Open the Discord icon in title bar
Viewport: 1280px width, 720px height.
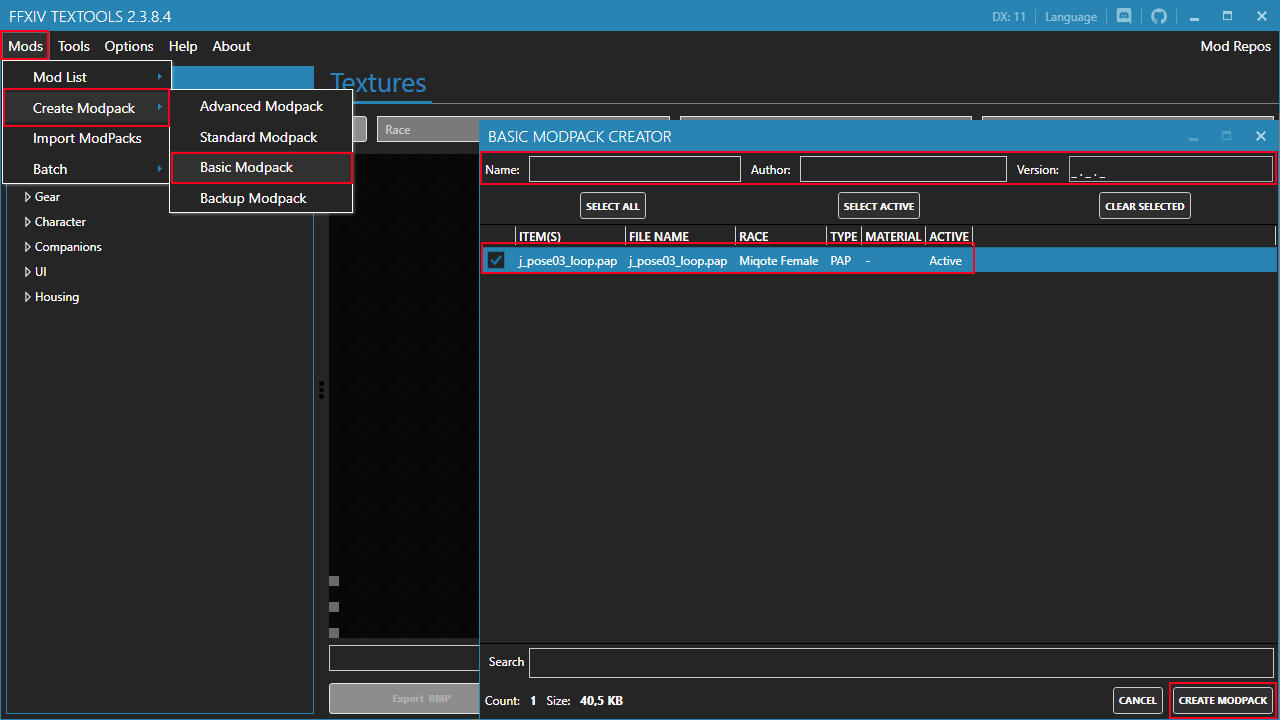pos(1124,16)
